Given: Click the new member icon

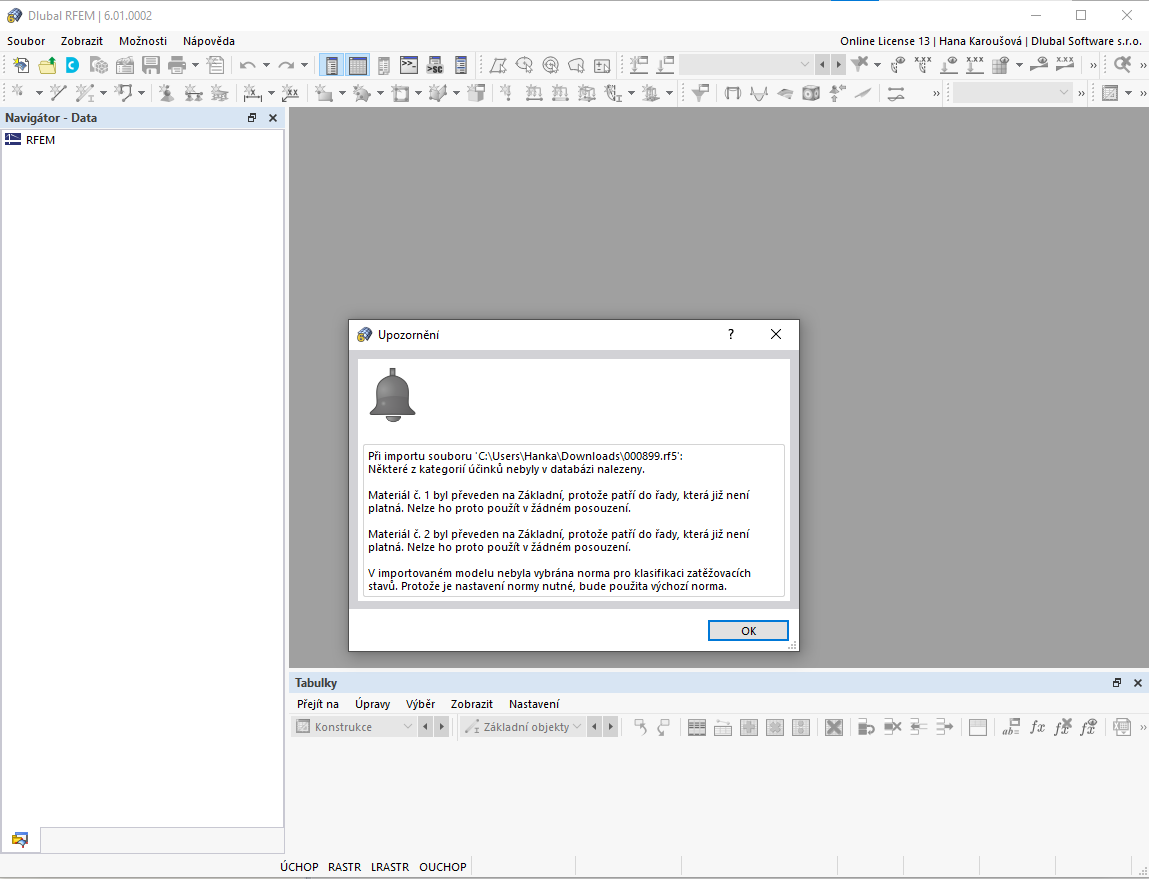Looking at the screenshot, I should point(85,93).
